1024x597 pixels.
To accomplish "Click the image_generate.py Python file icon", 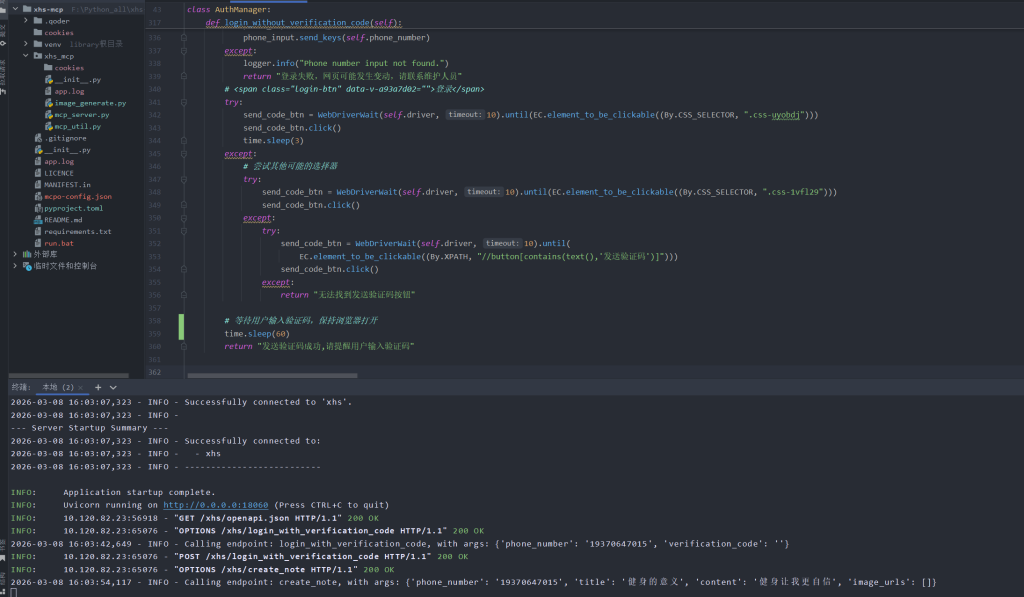I will click(48, 103).
